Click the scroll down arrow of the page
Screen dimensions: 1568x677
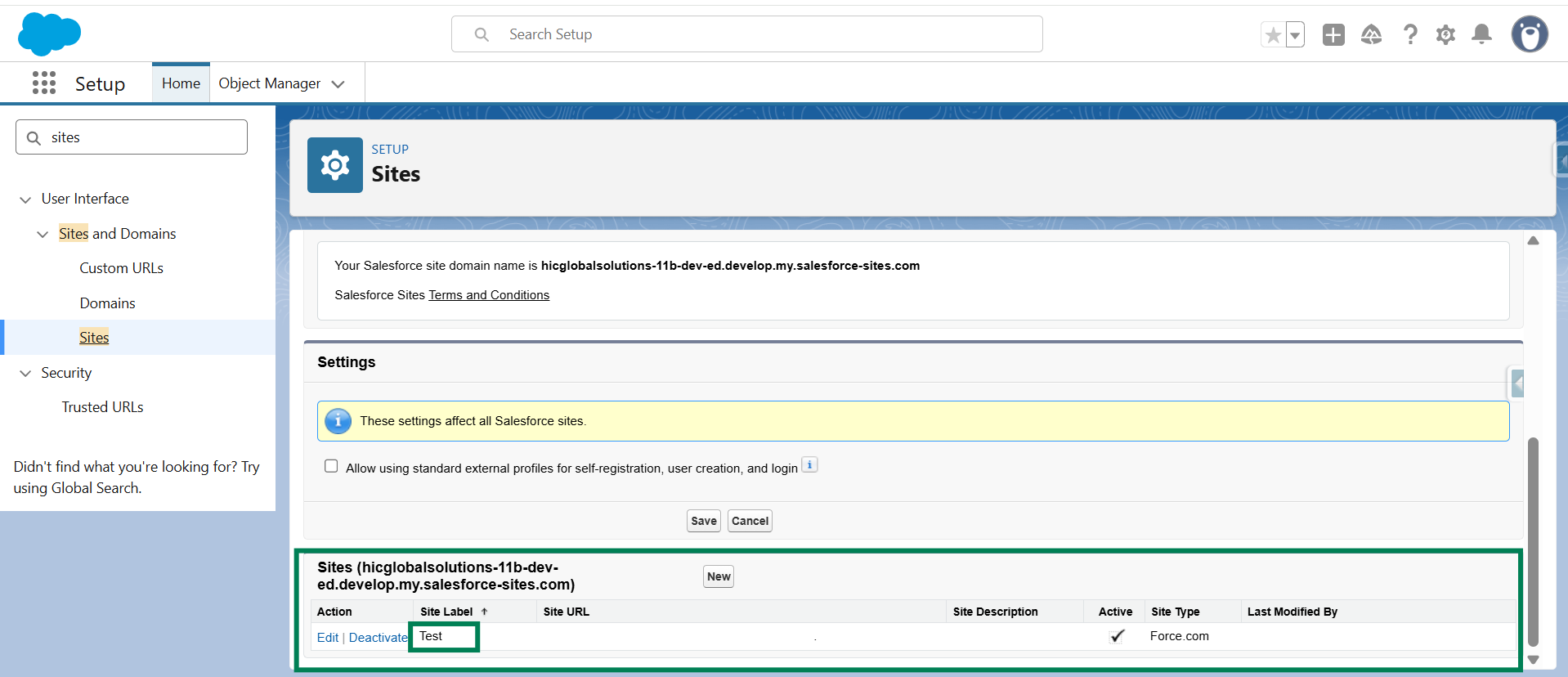tap(1534, 660)
